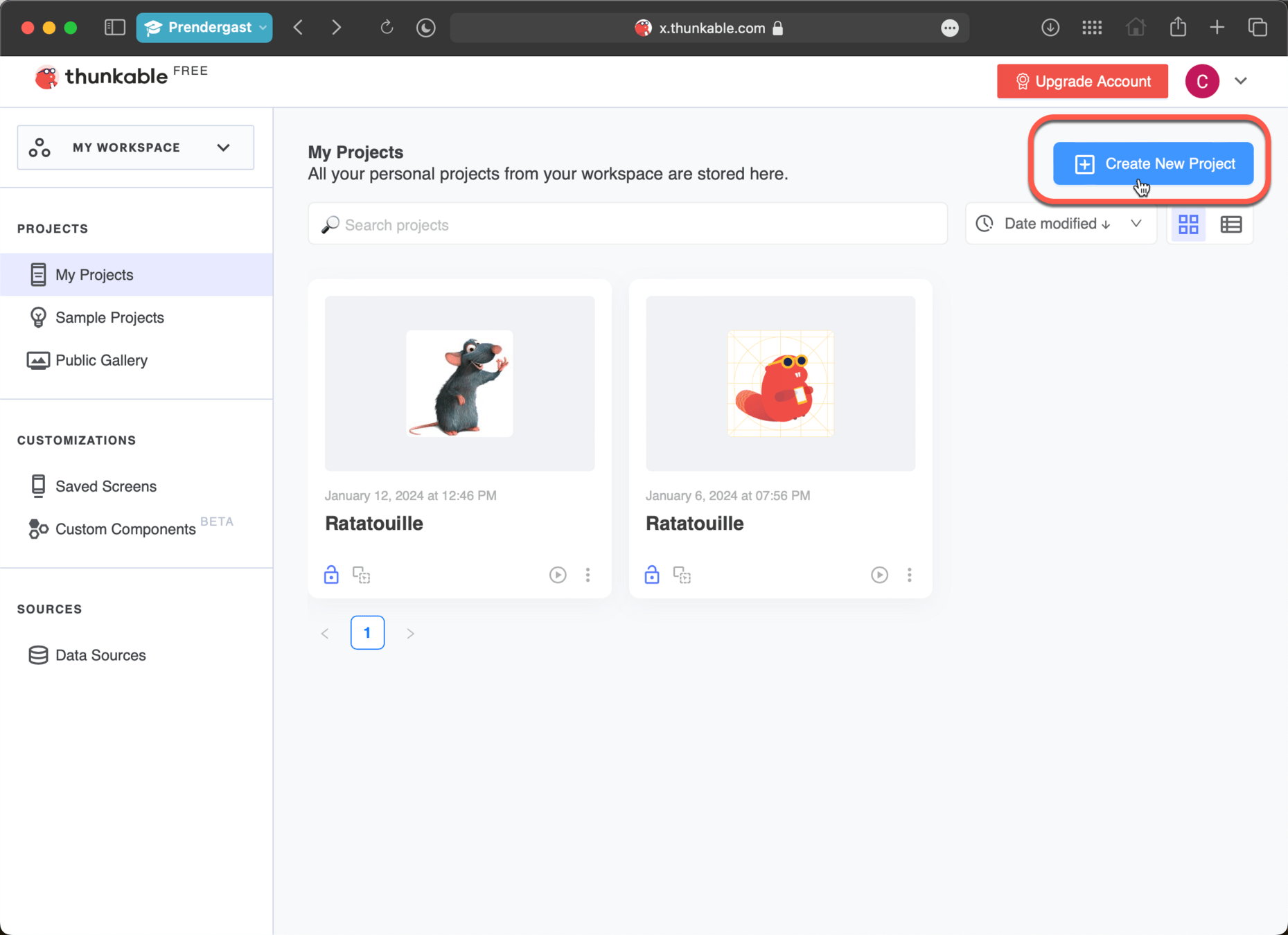
Task: Open the Prendergast profile menu
Action: (x=204, y=28)
